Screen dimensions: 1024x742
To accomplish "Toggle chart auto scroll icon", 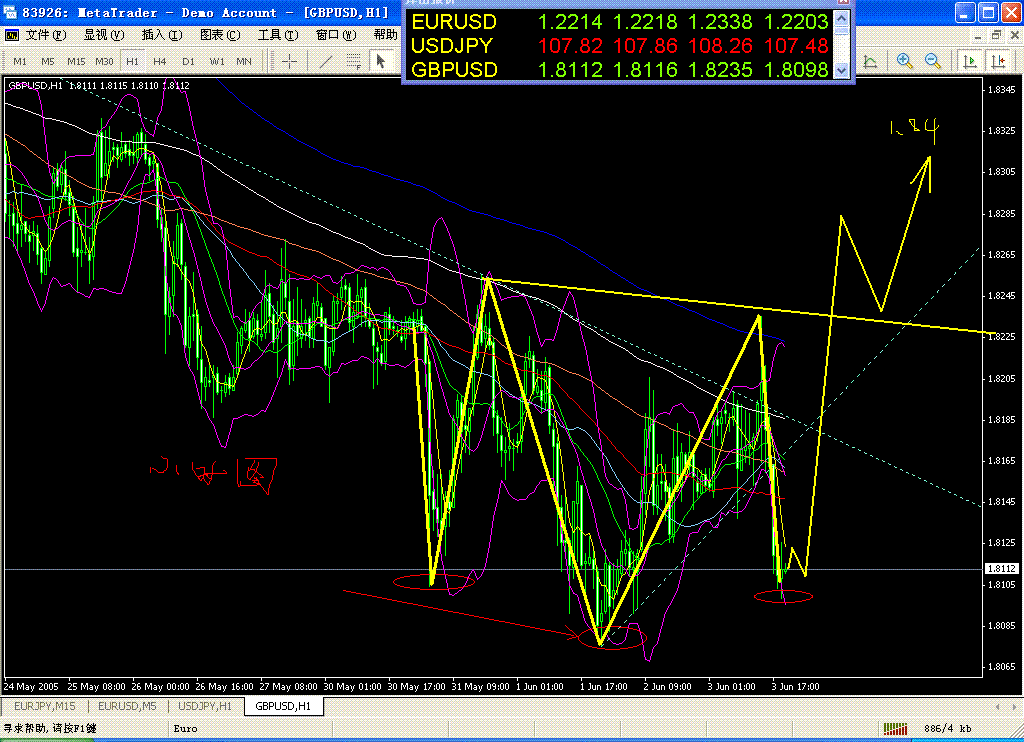I will (970, 61).
